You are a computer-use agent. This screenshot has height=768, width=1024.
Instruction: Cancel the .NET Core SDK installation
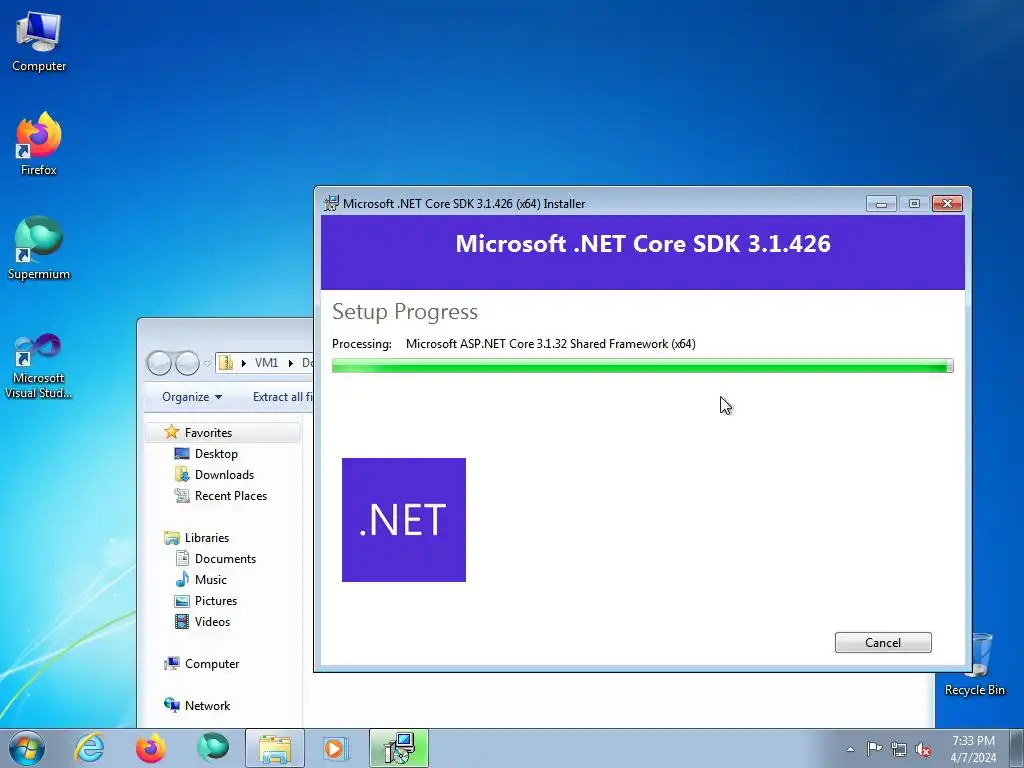pos(883,643)
